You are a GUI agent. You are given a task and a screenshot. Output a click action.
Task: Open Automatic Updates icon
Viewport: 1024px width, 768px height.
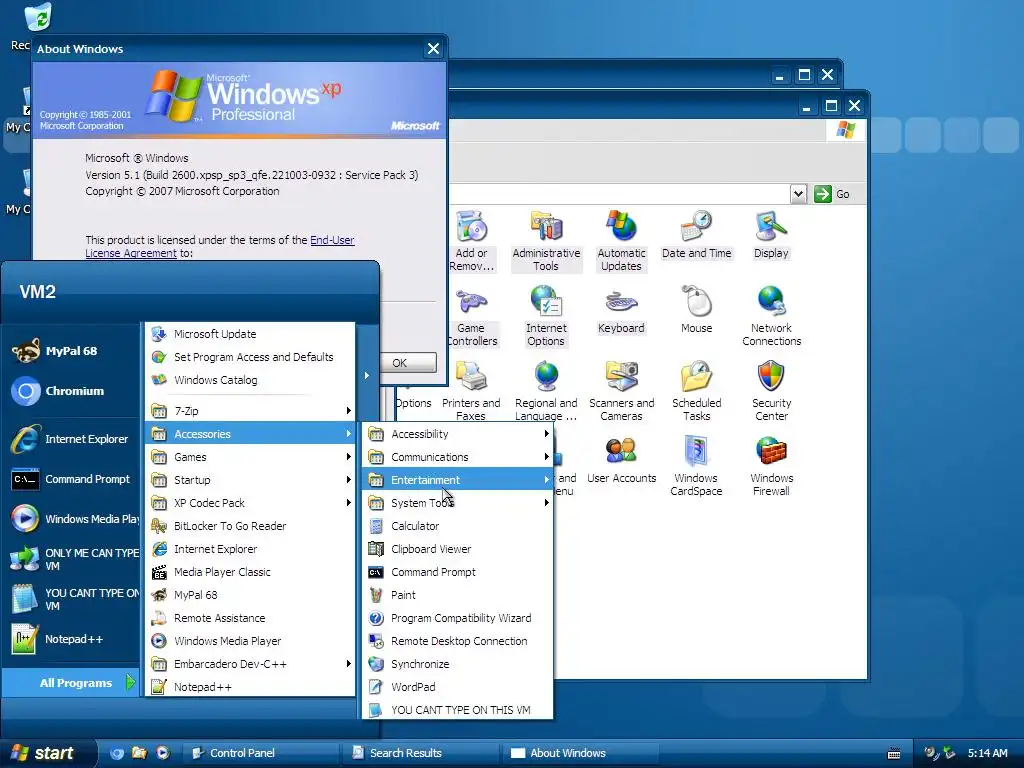pyautogui.click(x=621, y=240)
